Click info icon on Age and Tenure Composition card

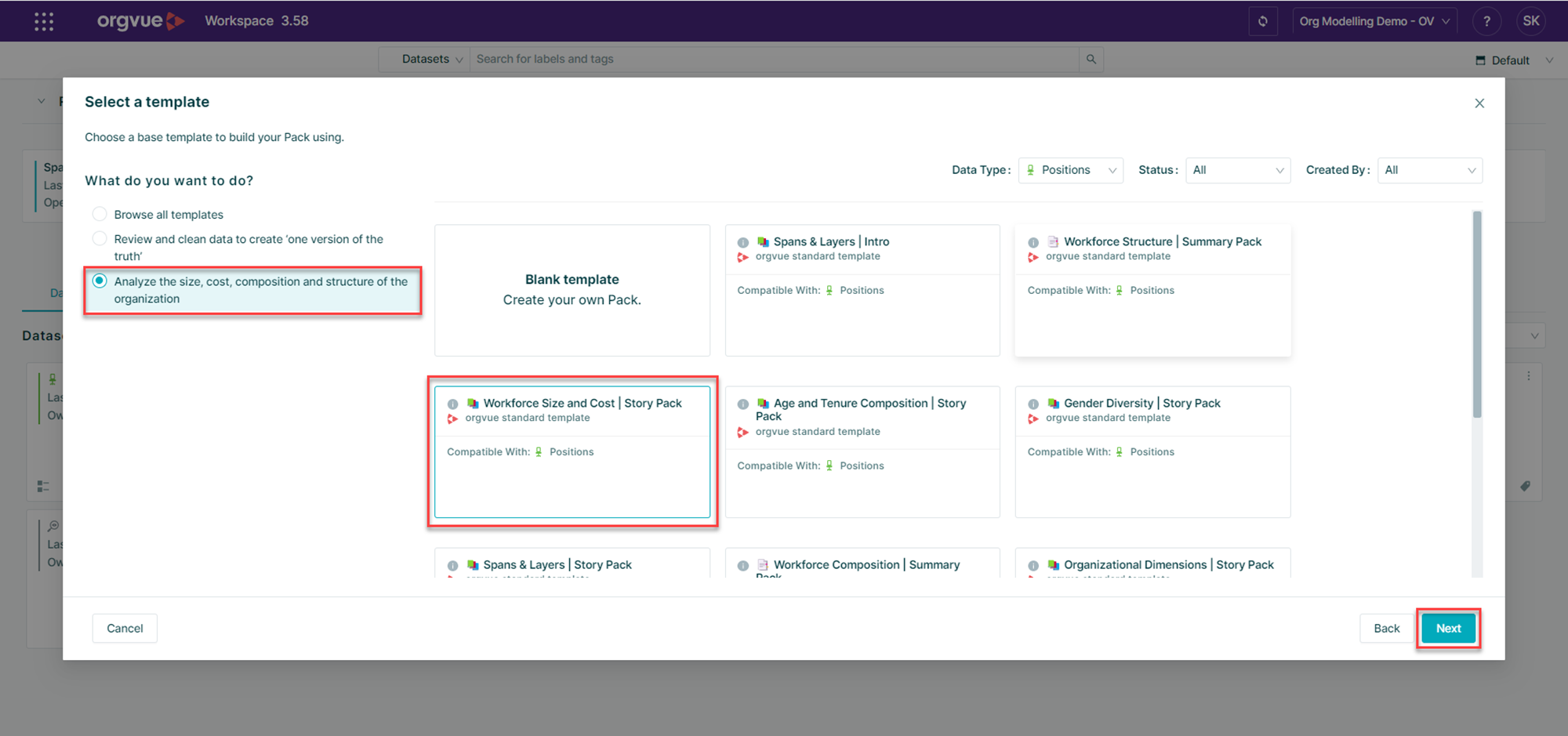click(x=743, y=404)
